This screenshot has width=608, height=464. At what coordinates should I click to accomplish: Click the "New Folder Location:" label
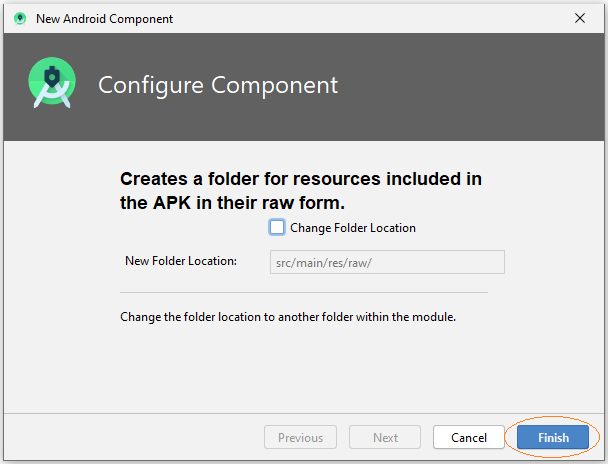181,261
